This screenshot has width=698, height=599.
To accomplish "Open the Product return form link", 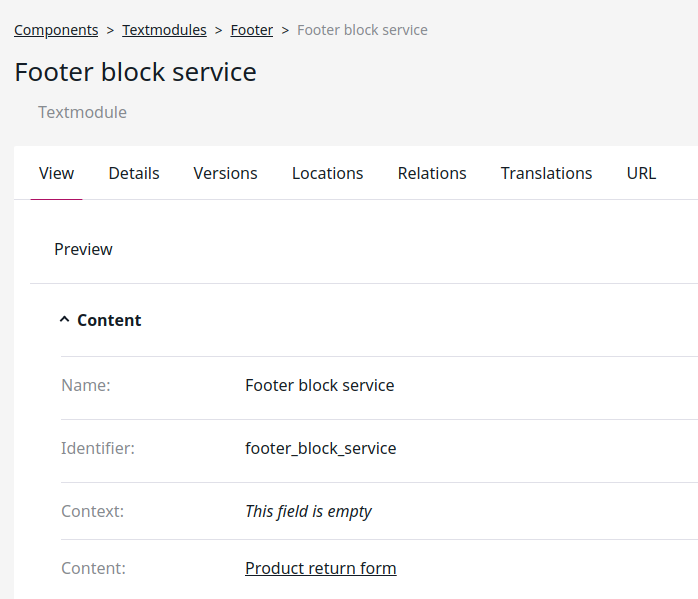I will [x=321, y=568].
